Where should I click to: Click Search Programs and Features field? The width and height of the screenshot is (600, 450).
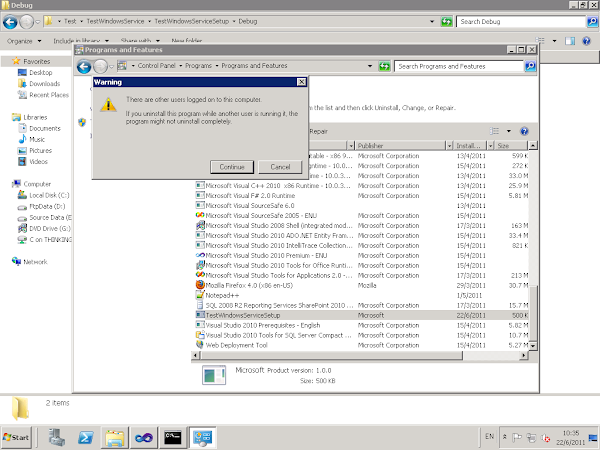pos(458,66)
